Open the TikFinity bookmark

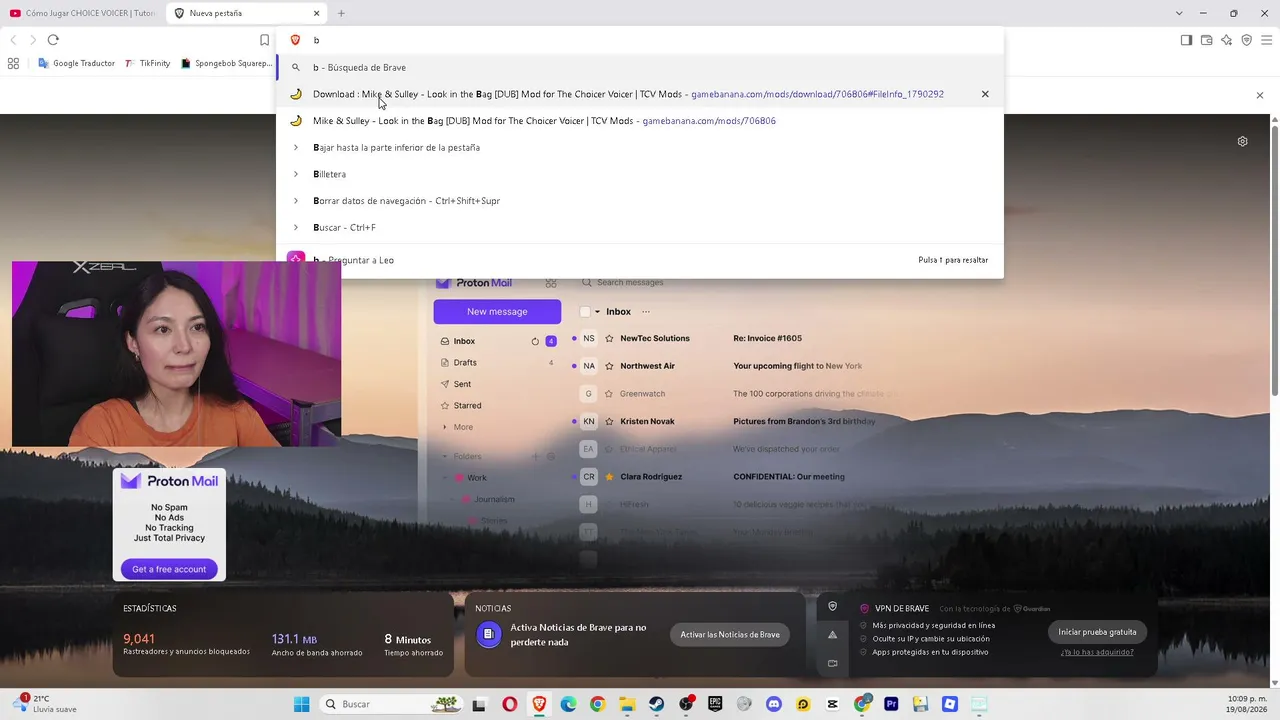tap(147, 63)
